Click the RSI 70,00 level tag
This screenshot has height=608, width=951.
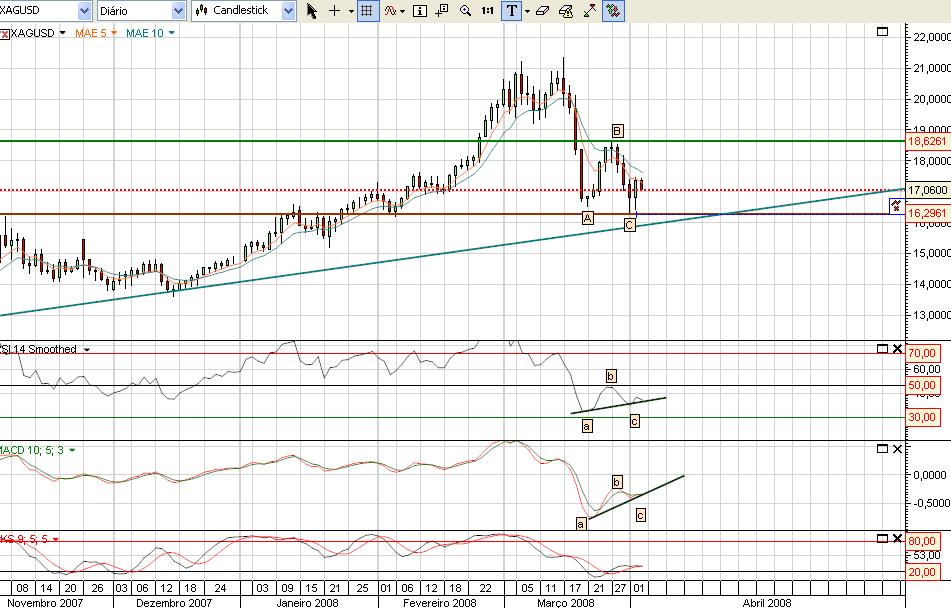click(921, 353)
